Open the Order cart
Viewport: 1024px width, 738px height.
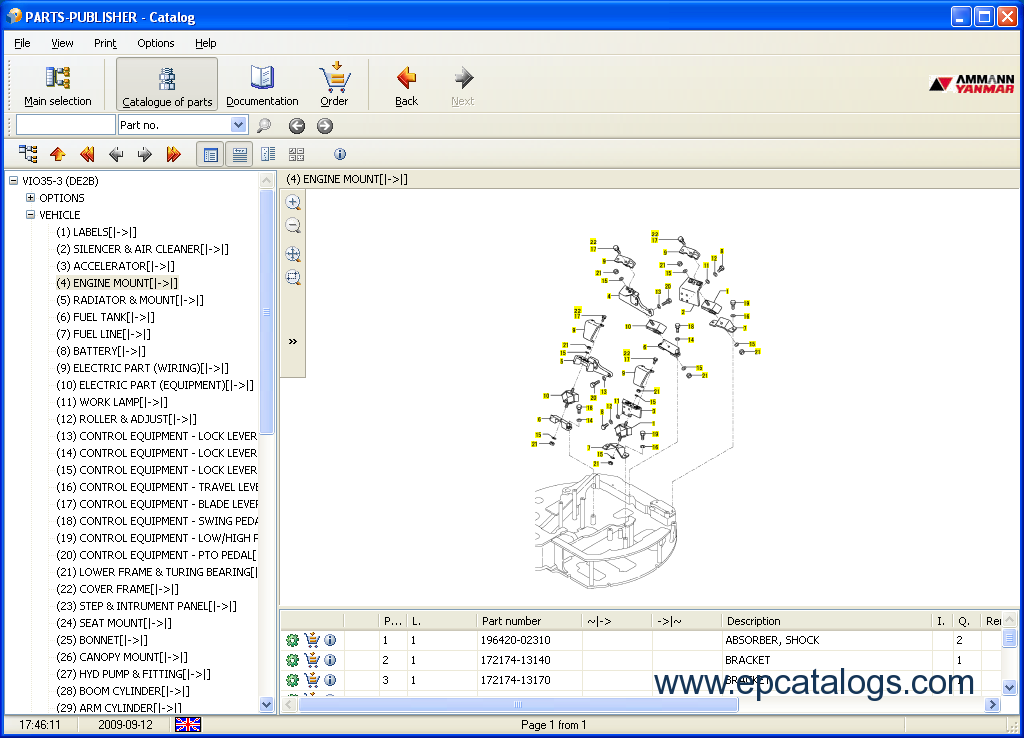point(334,85)
